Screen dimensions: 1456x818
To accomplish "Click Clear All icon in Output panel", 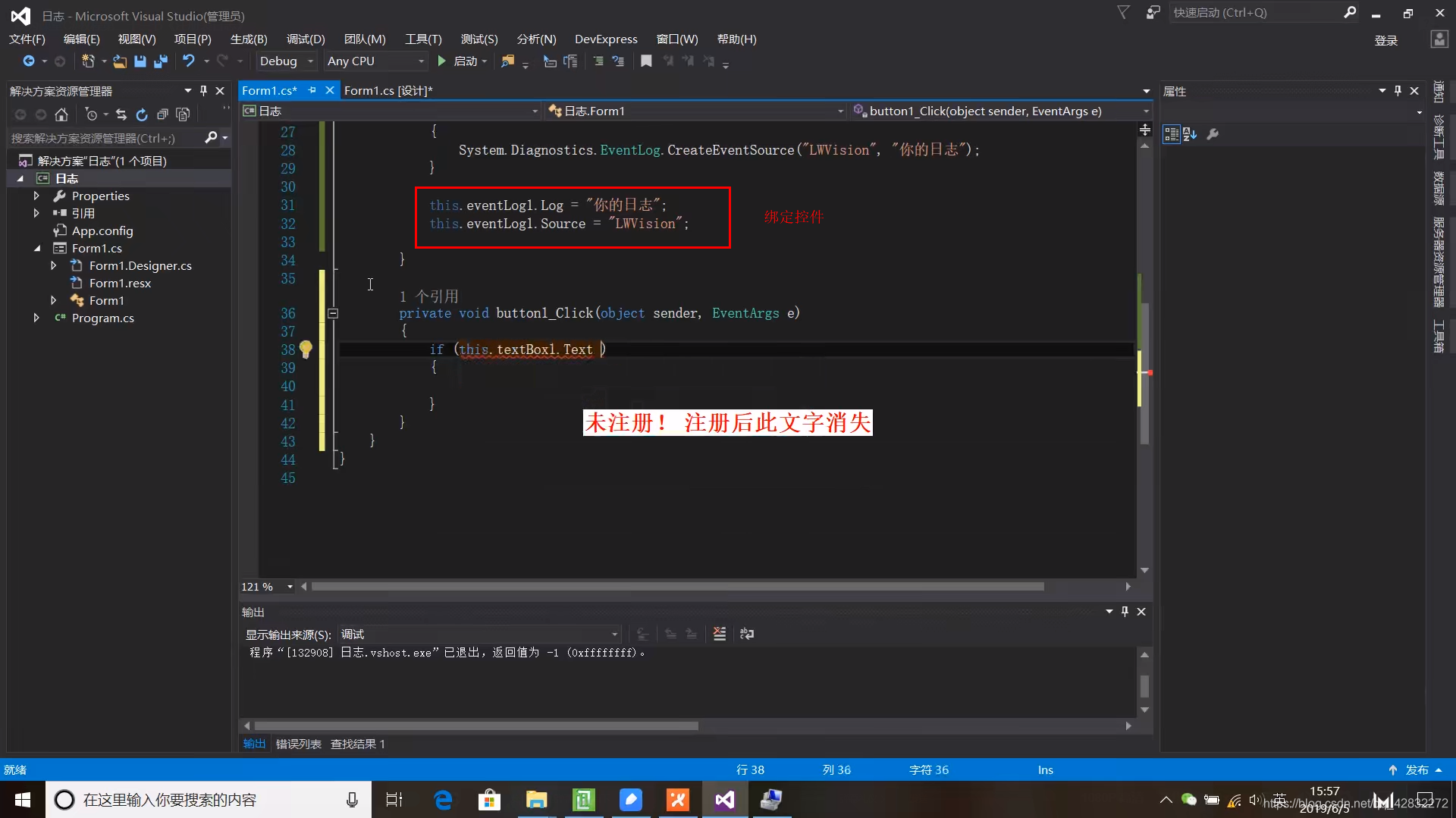I will click(719, 634).
